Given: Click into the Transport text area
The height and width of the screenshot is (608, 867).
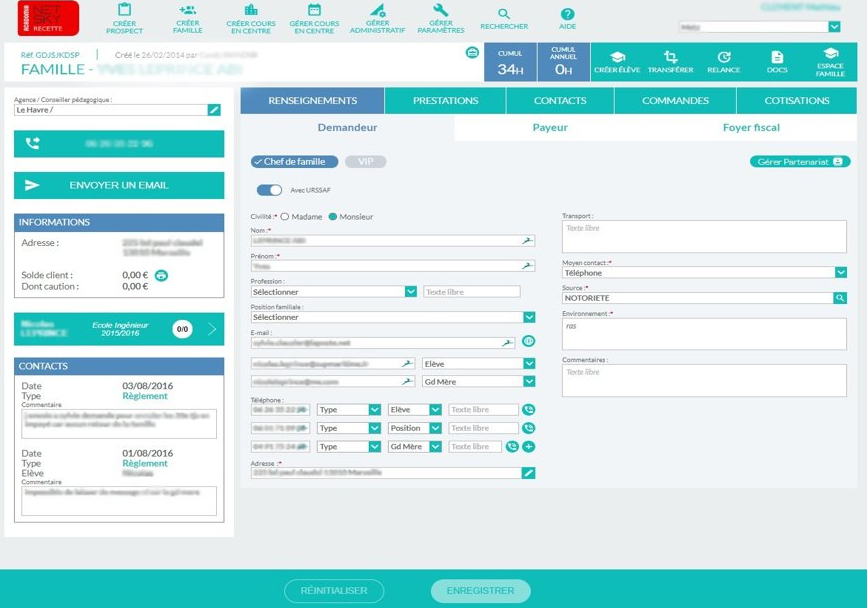Looking at the screenshot, I should [x=704, y=237].
